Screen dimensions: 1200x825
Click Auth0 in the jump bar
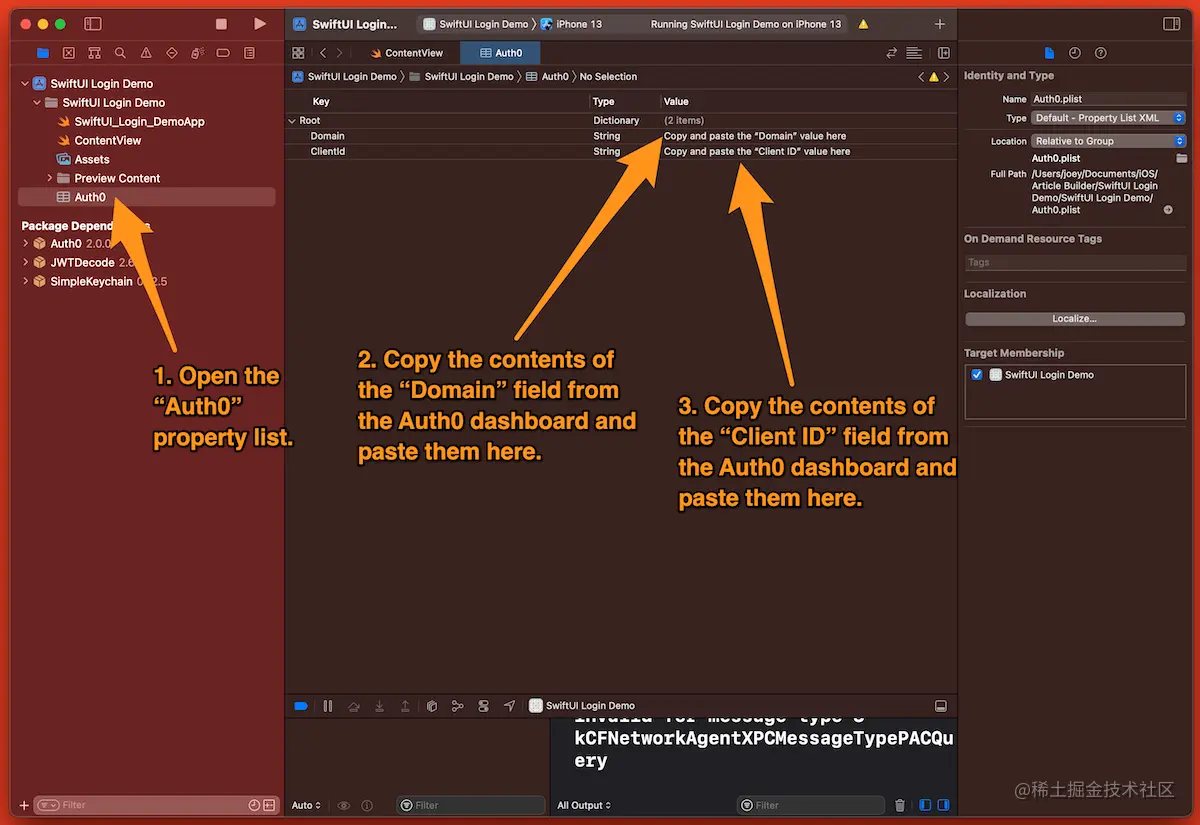tap(547, 76)
